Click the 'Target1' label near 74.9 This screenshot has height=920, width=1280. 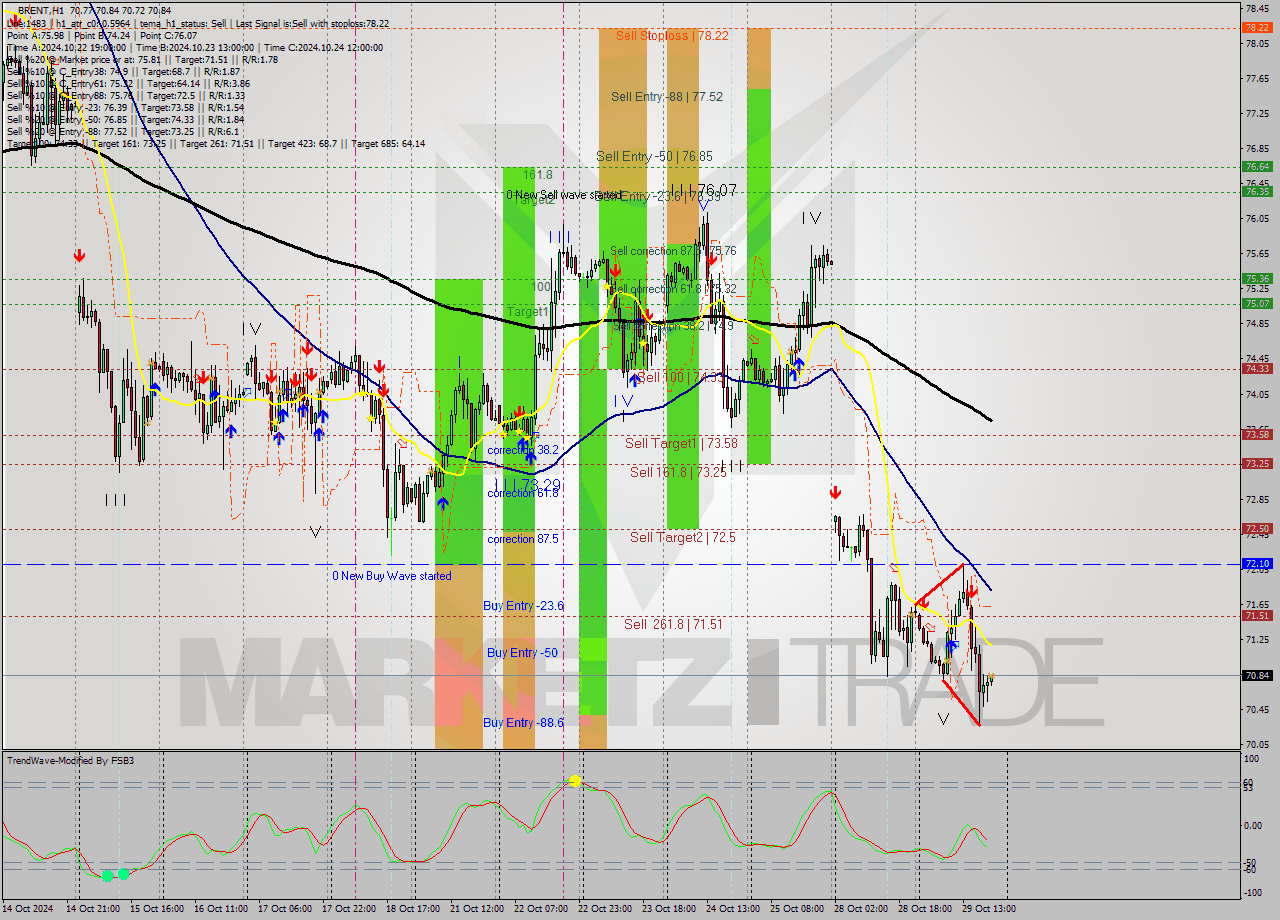[527, 311]
